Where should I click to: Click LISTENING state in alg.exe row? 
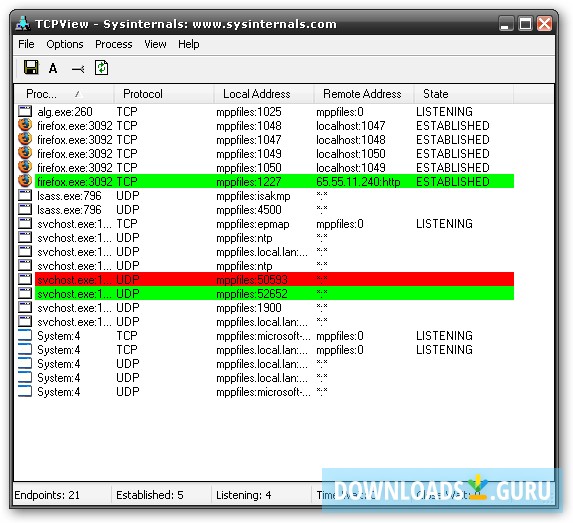coord(444,112)
